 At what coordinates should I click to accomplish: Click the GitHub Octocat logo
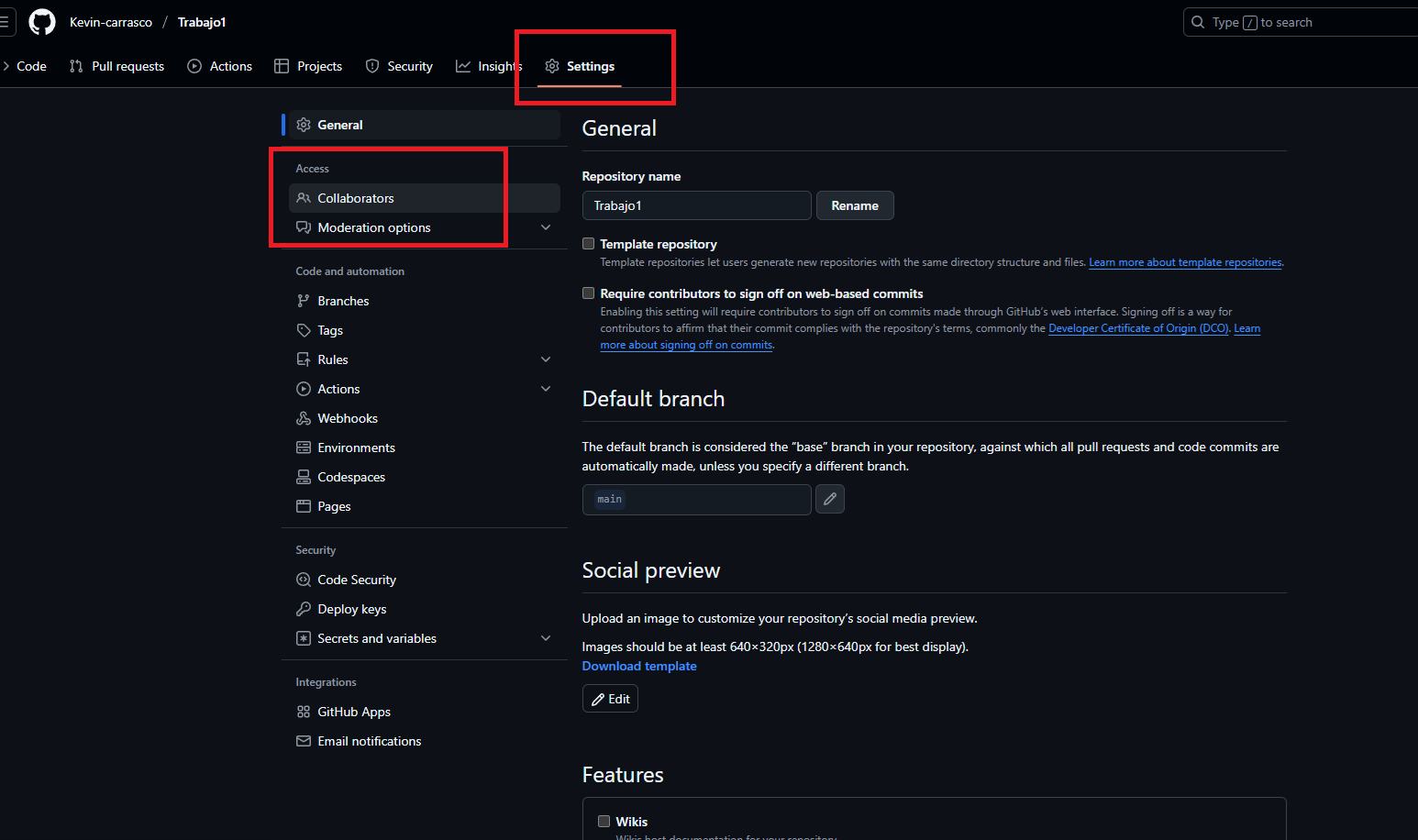(42, 22)
